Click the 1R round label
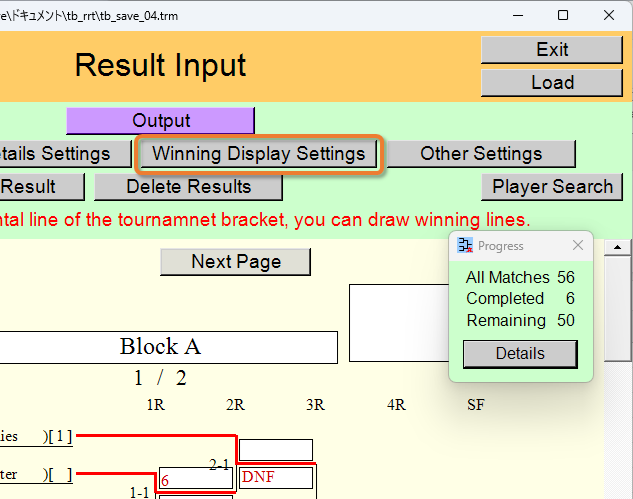 pyautogui.click(x=156, y=405)
